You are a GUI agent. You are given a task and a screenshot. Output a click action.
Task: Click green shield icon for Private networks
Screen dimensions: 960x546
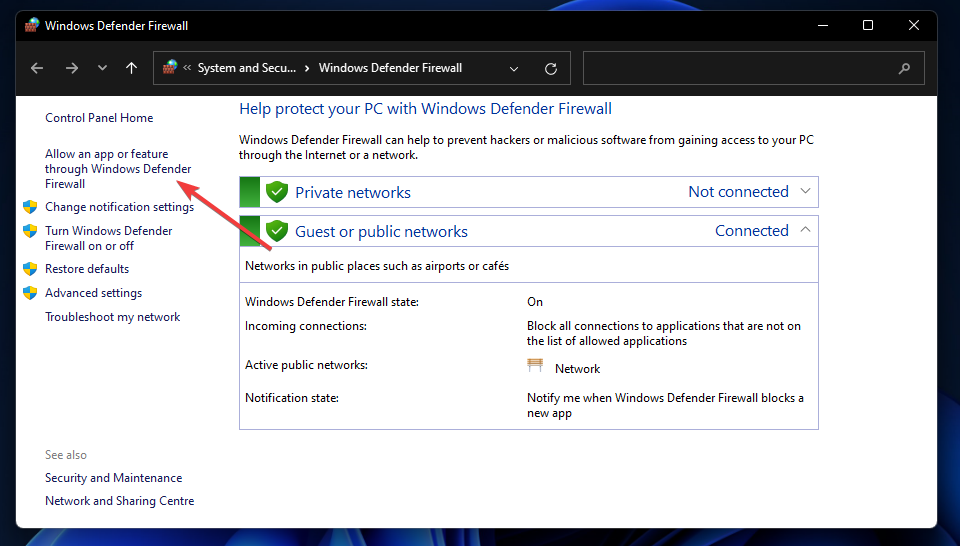[277, 192]
